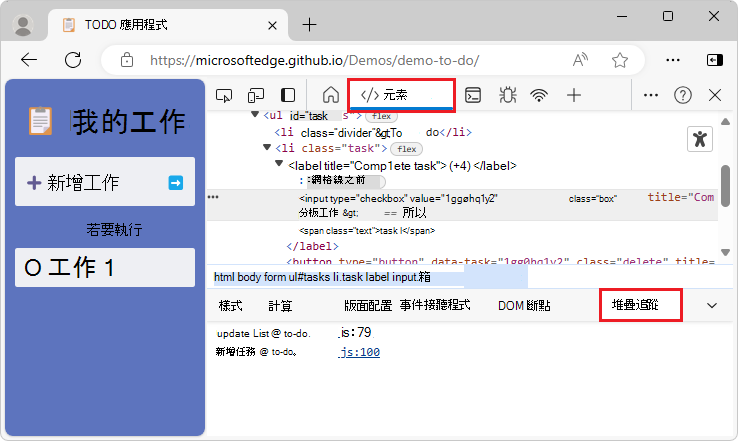
Task: Switch to the 元素 tab
Action: click(401, 95)
